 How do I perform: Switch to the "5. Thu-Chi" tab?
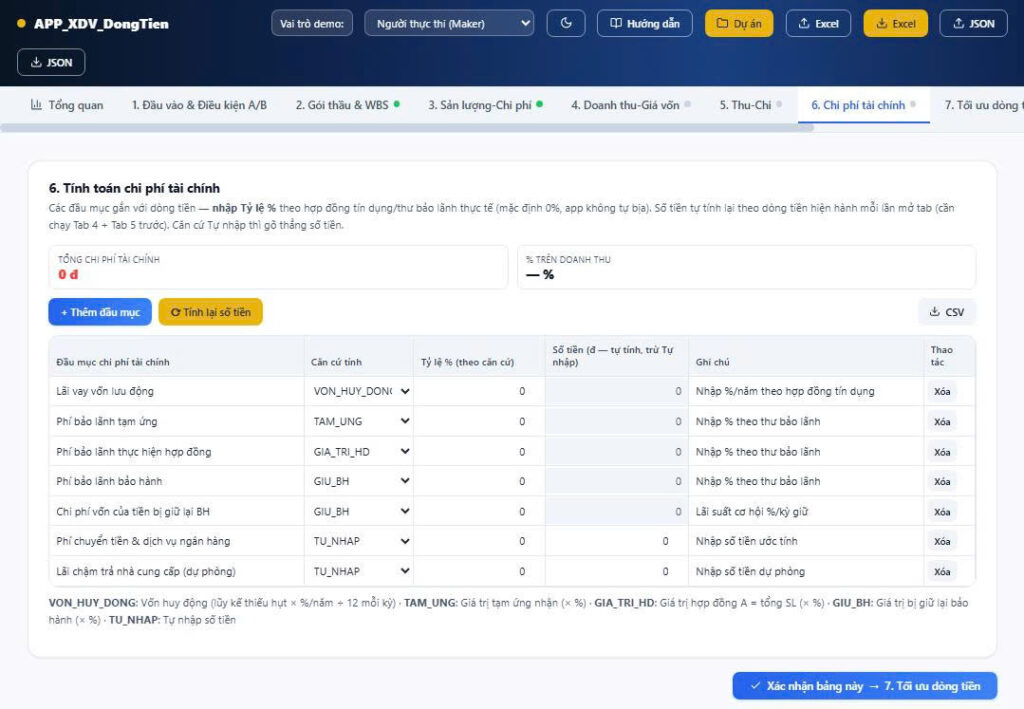(750, 105)
